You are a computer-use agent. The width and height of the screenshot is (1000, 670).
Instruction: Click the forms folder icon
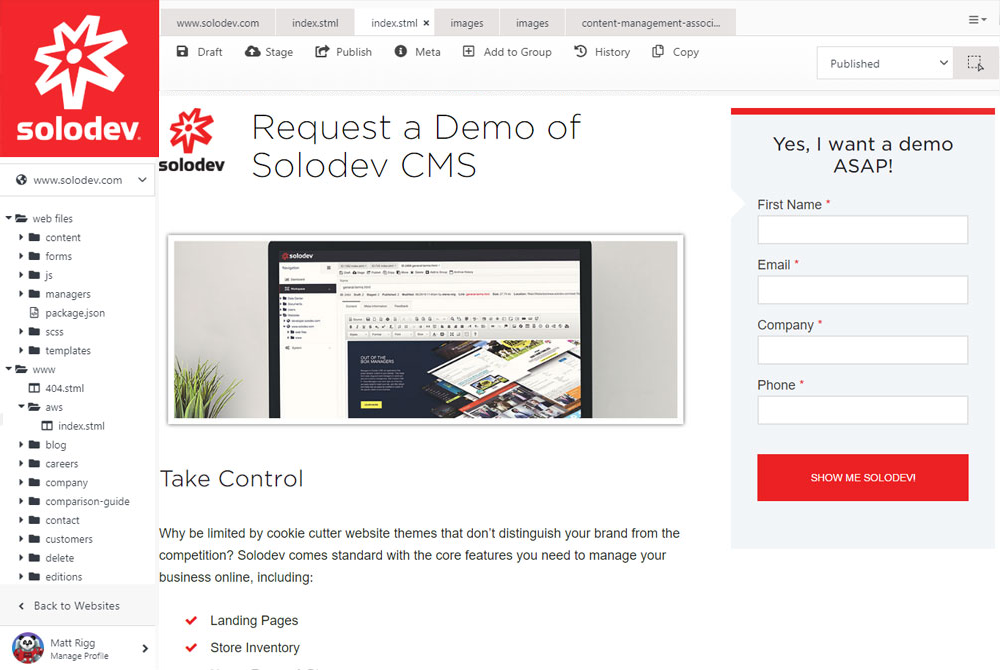[x=34, y=256]
